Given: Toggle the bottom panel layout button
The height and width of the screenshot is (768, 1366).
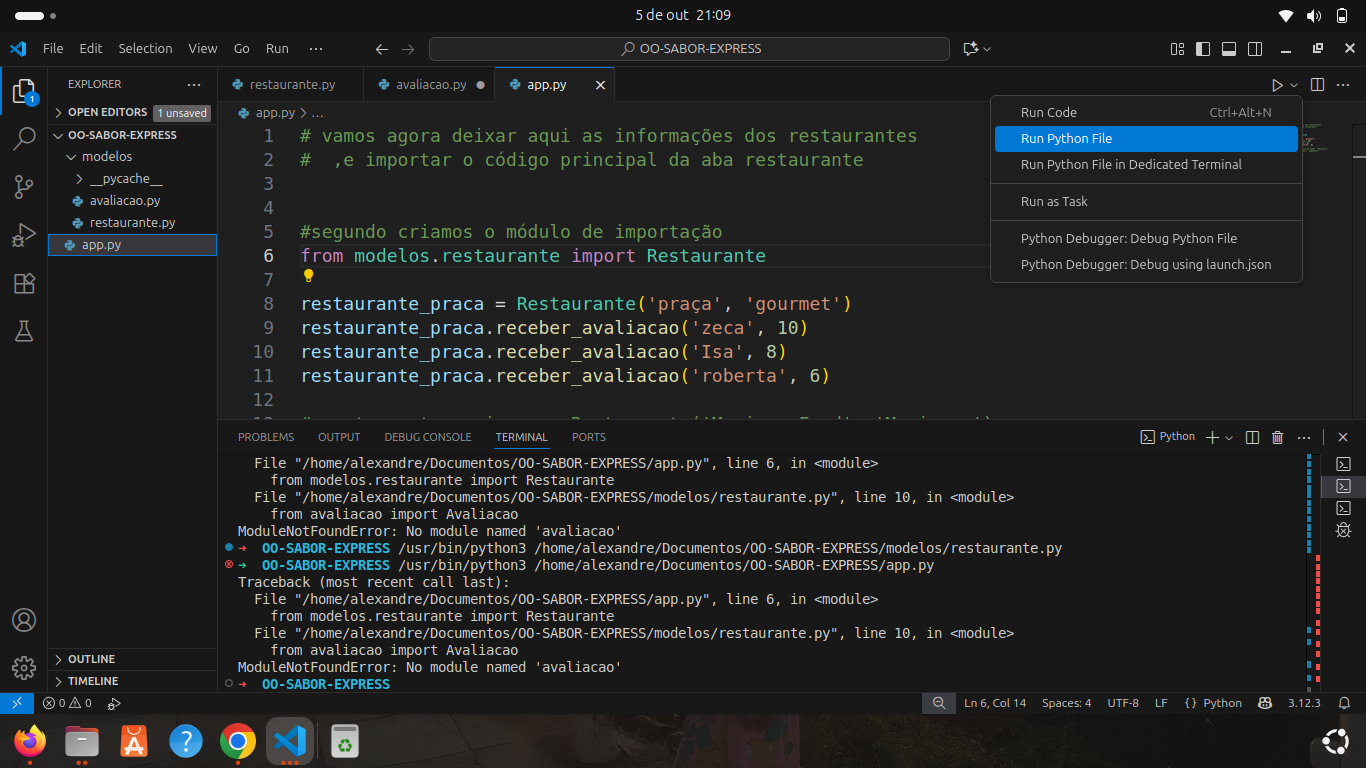Looking at the screenshot, I should (1229, 49).
